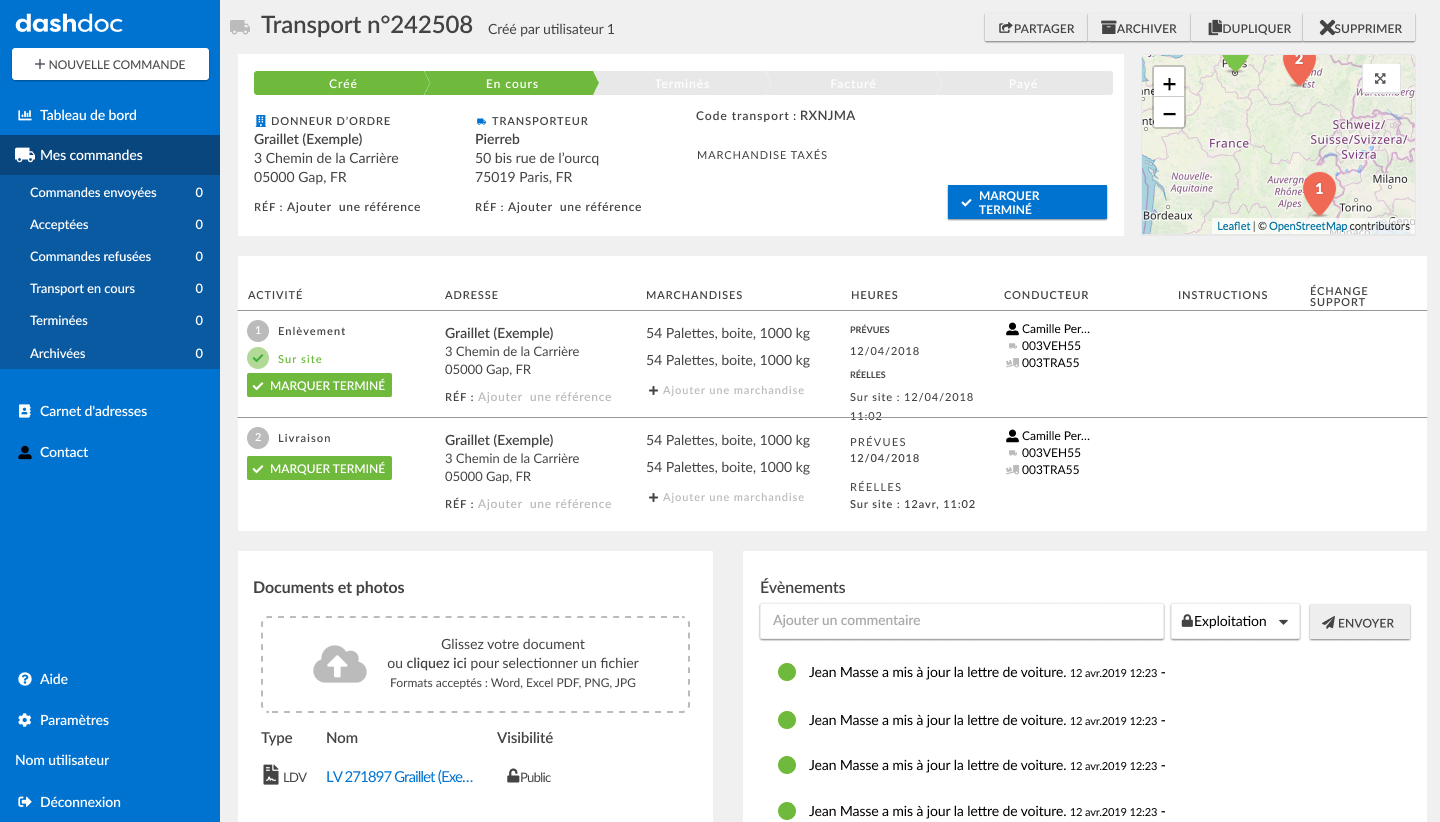
Task: Click the truck icon beside Transport n°242508
Action: click(240, 27)
